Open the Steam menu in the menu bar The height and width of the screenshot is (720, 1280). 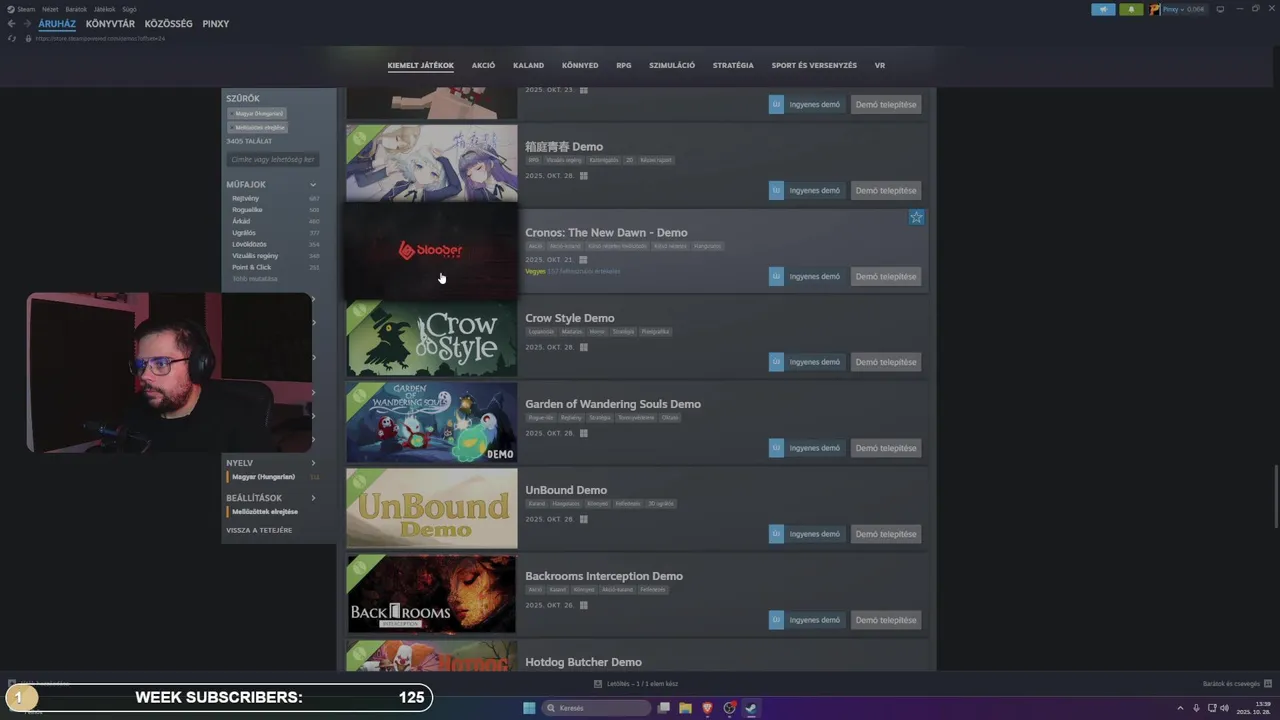pos(26,9)
